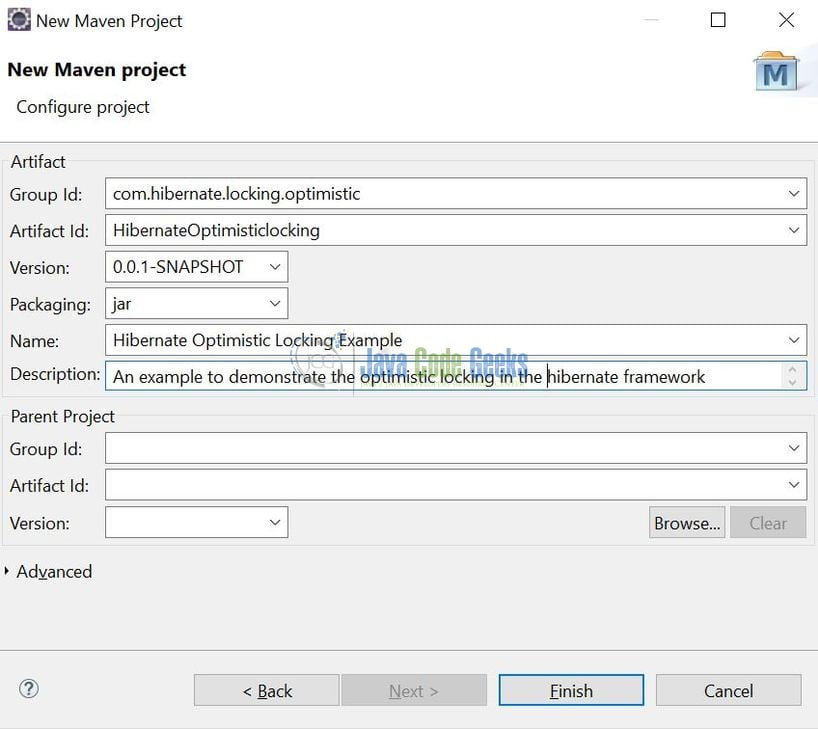Click the 'Description:' label
Screen dimensions: 818x729
point(55,374)
